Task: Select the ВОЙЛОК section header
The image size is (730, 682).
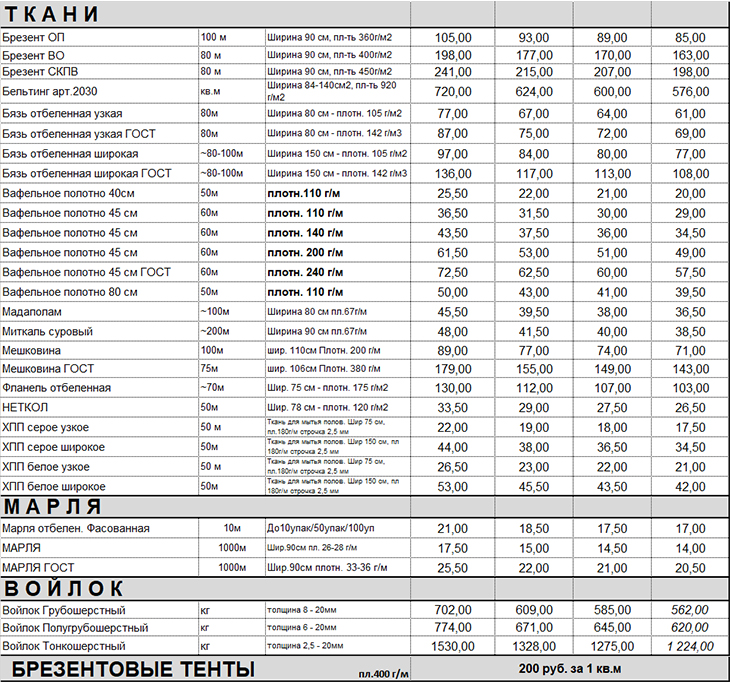Action: click(x=64, y=588)
